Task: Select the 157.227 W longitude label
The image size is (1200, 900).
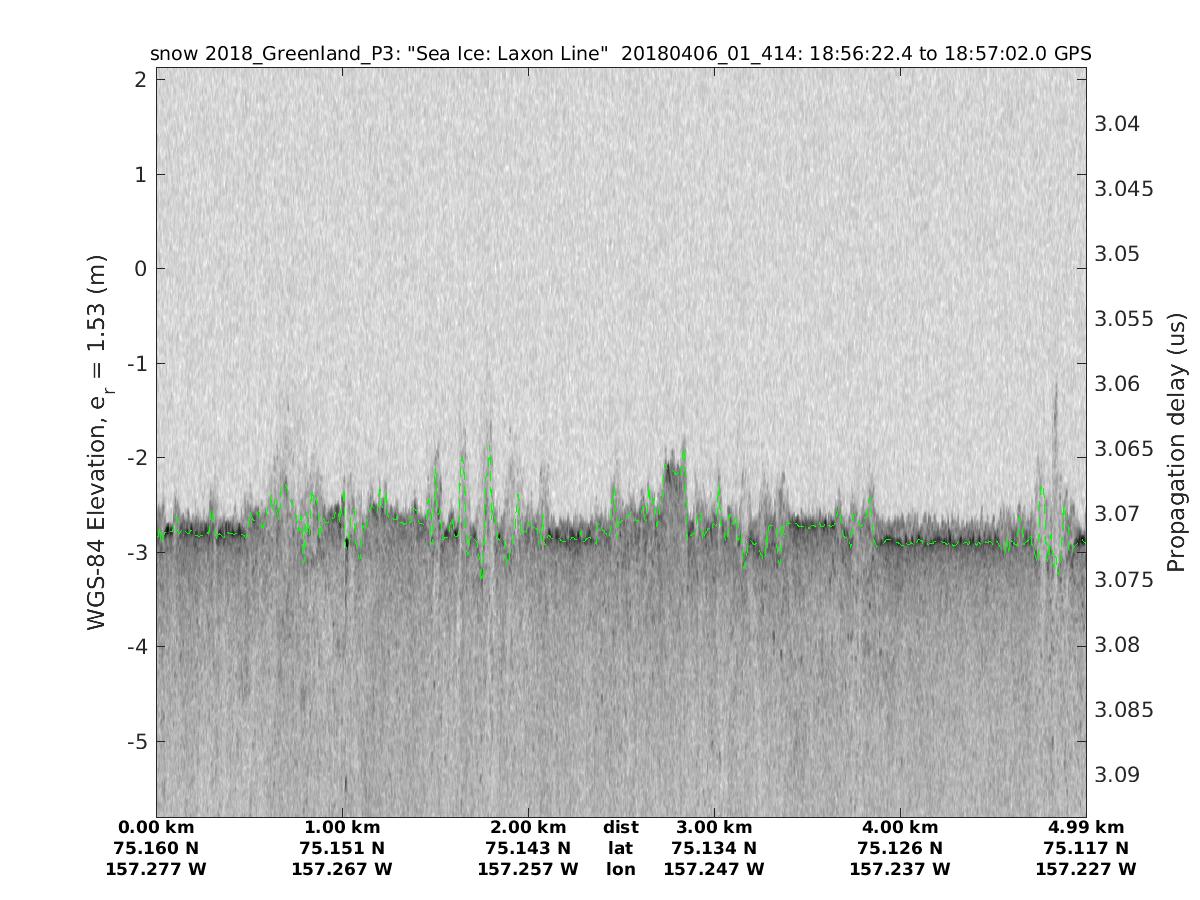Action: pos(1086,869)
